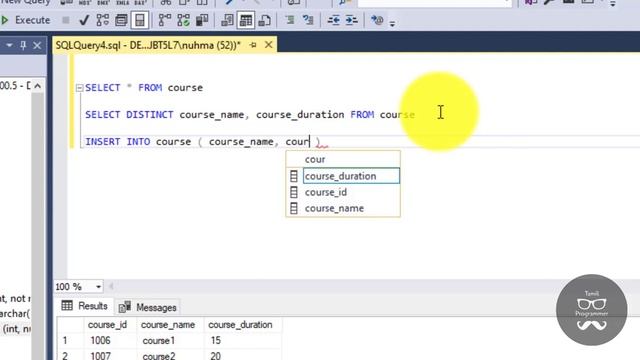Image resolution: width=640 pixels, height=360 pixels.
Task: Place cursor on the 'SELECT * FROM course' line
Action: (x=144, y=88)
